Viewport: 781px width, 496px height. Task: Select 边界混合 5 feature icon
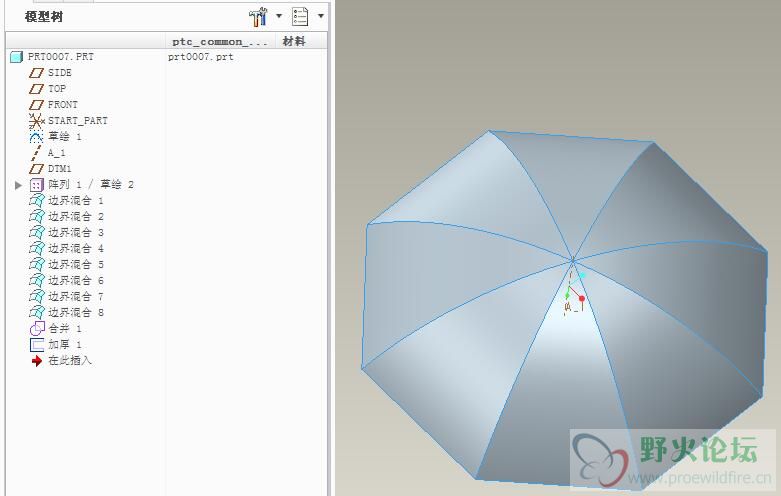(37, 264)
